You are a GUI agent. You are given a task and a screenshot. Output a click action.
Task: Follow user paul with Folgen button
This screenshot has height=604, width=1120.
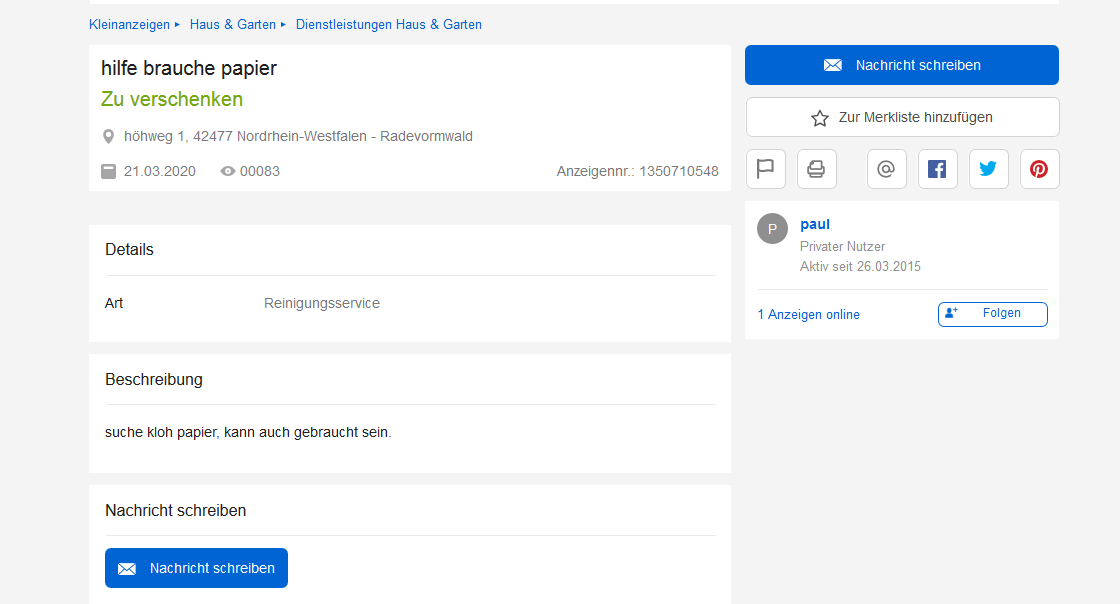pos(992,314)
